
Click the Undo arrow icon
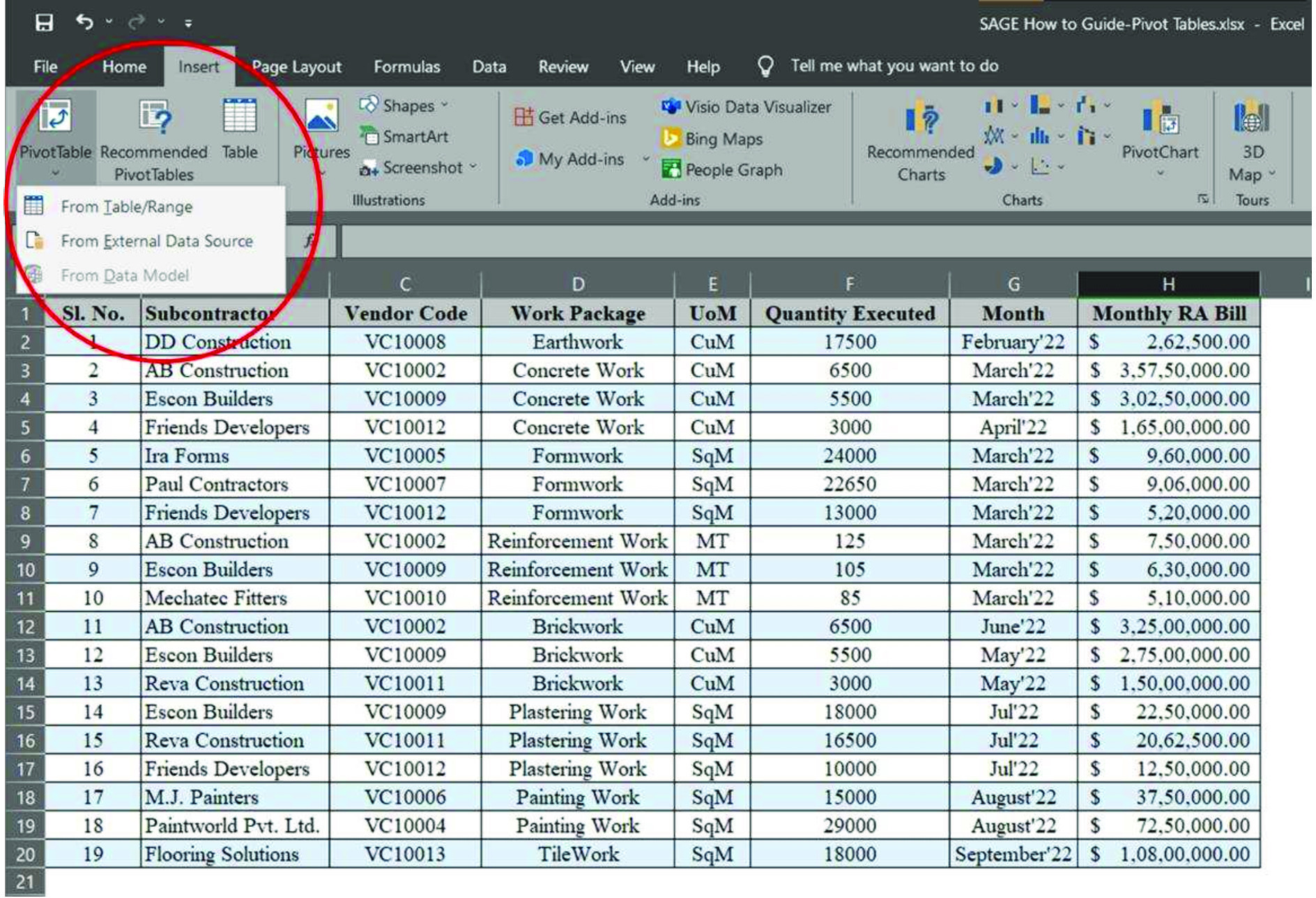pyautogui.click(x=85, y=22)
